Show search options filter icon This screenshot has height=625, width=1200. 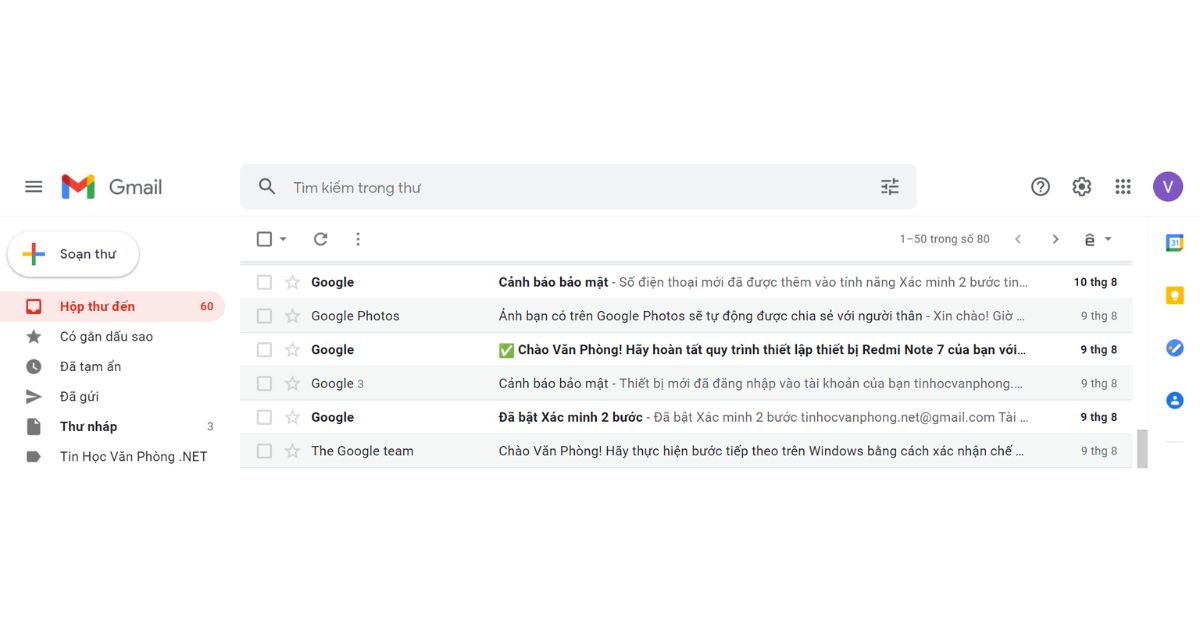click(x=890, y=187)
